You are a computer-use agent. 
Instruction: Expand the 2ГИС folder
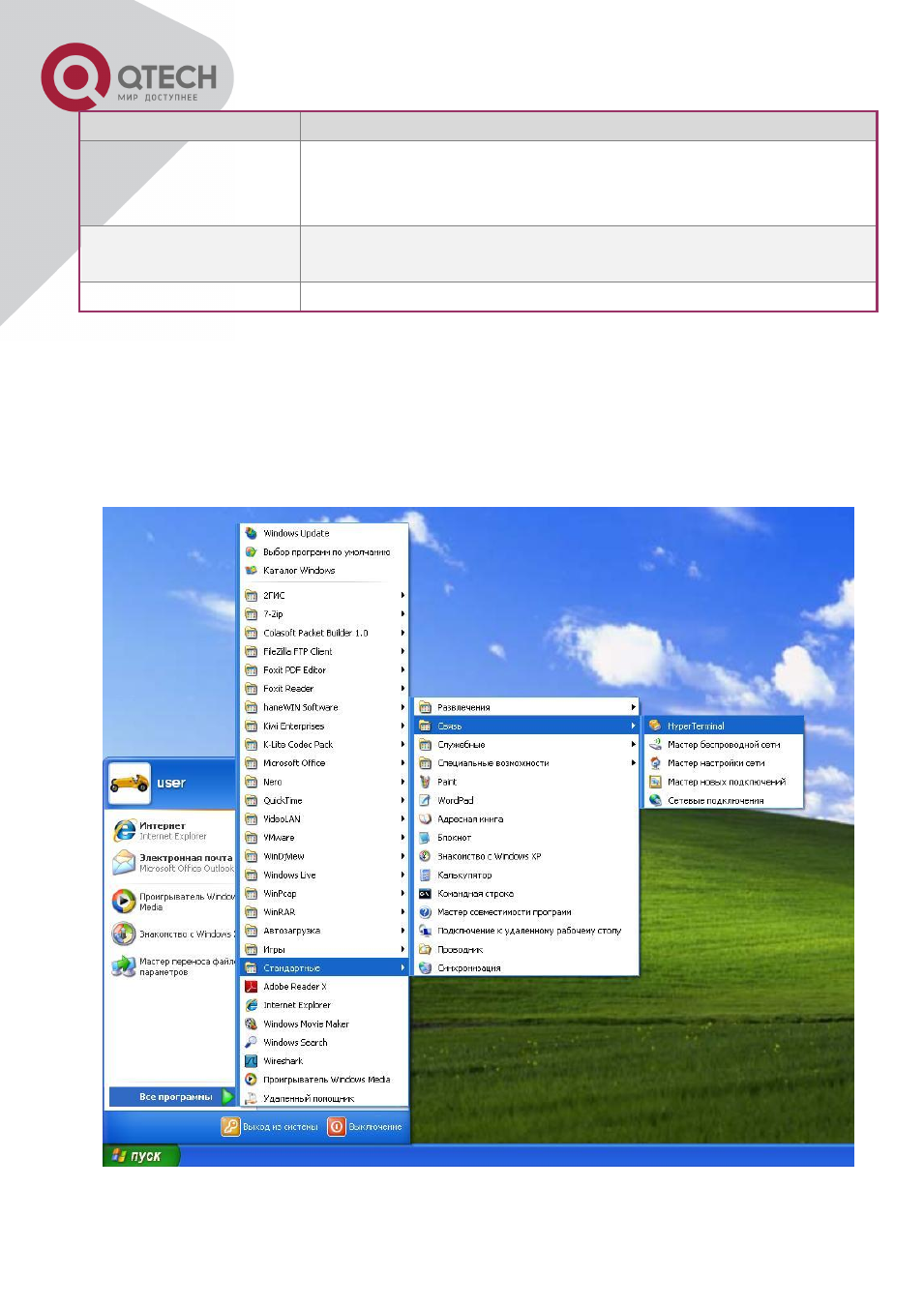(x=324, y=596)
